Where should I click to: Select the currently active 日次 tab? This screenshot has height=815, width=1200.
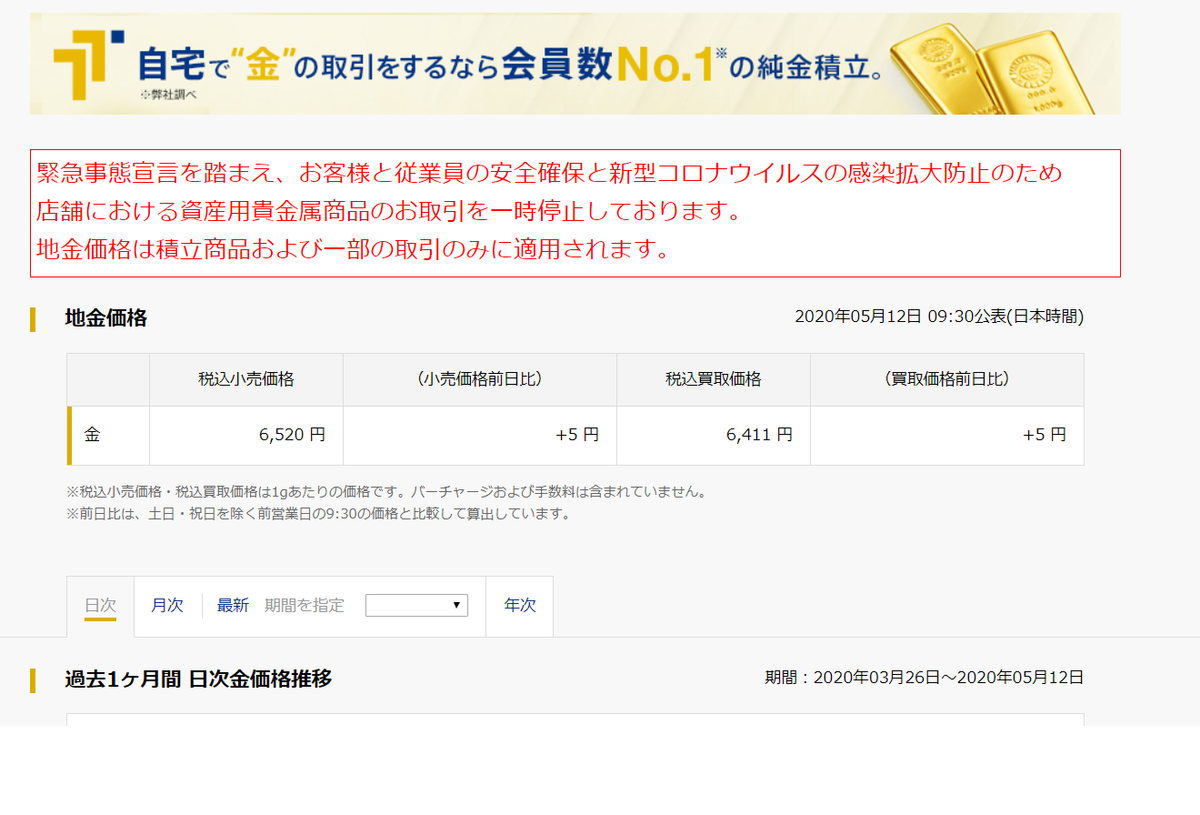(x=101, y=606)
